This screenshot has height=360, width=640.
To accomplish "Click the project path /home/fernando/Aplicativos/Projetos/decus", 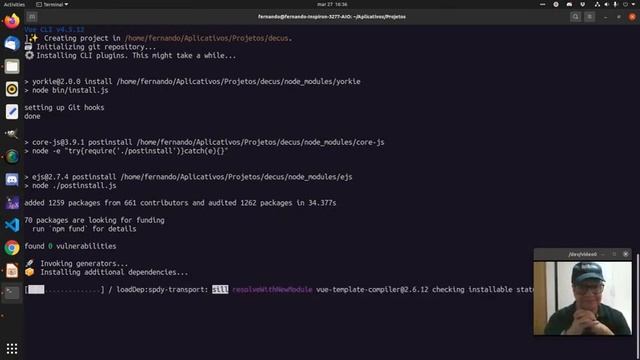I will (x=206, y=38).
